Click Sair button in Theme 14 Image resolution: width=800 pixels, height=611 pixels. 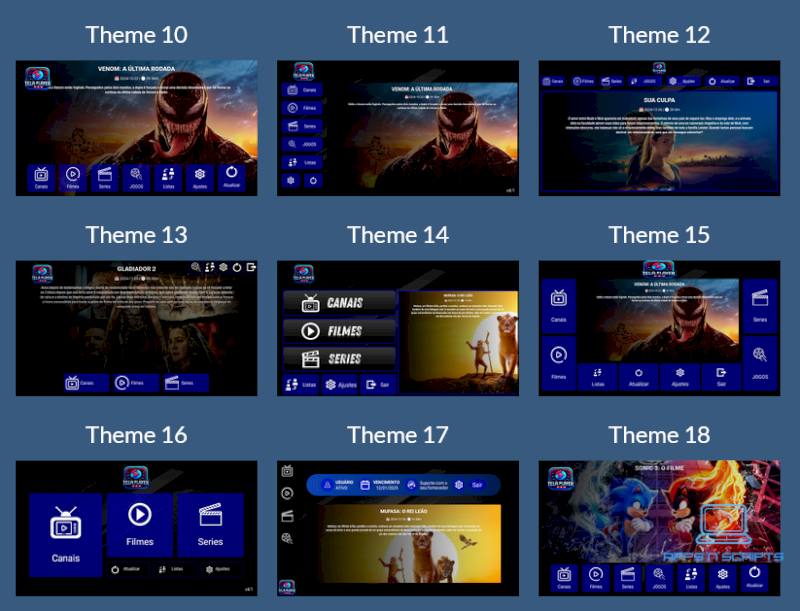378,385
